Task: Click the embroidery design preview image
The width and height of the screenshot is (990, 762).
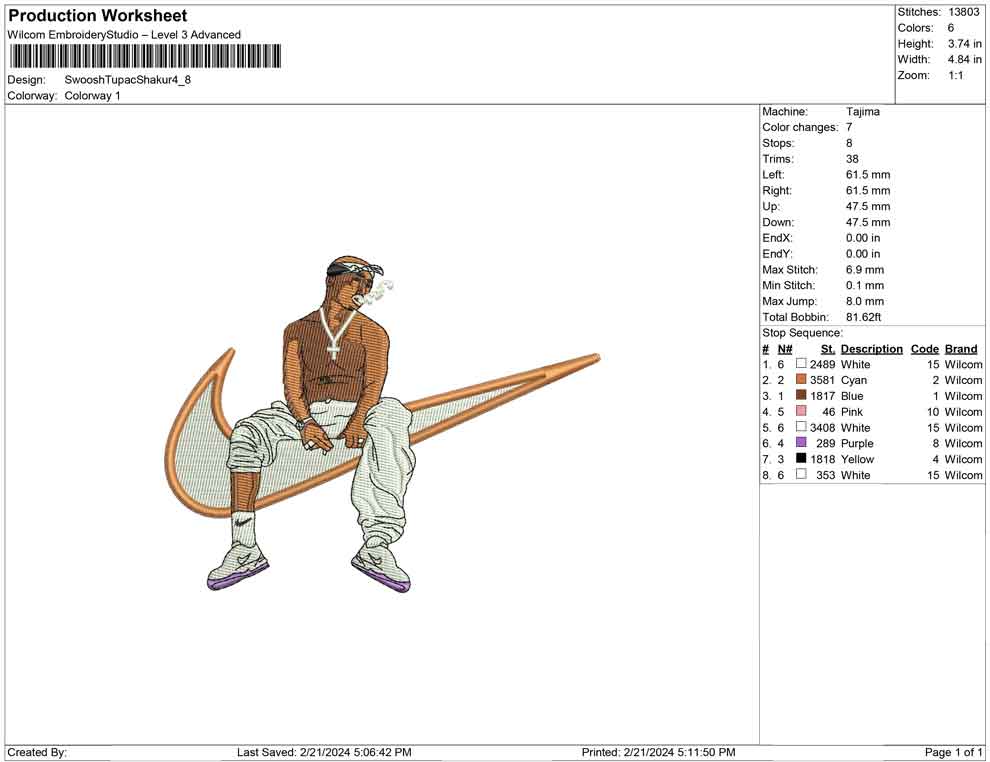Action: point(382,424)
